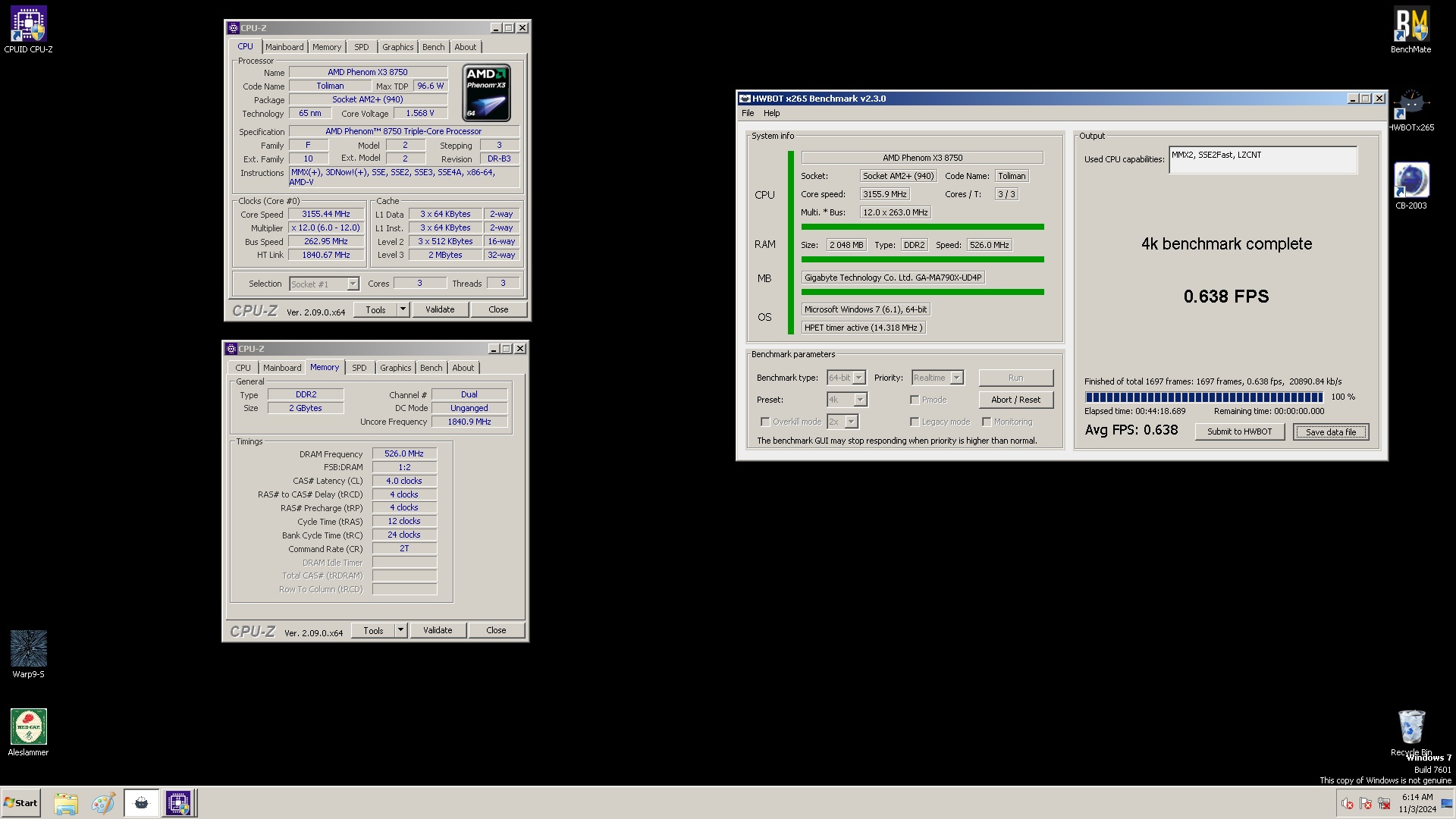Click the HPET timer active field
The image size is (1456, 819).
pyautogui.click(x=864, y=328)
